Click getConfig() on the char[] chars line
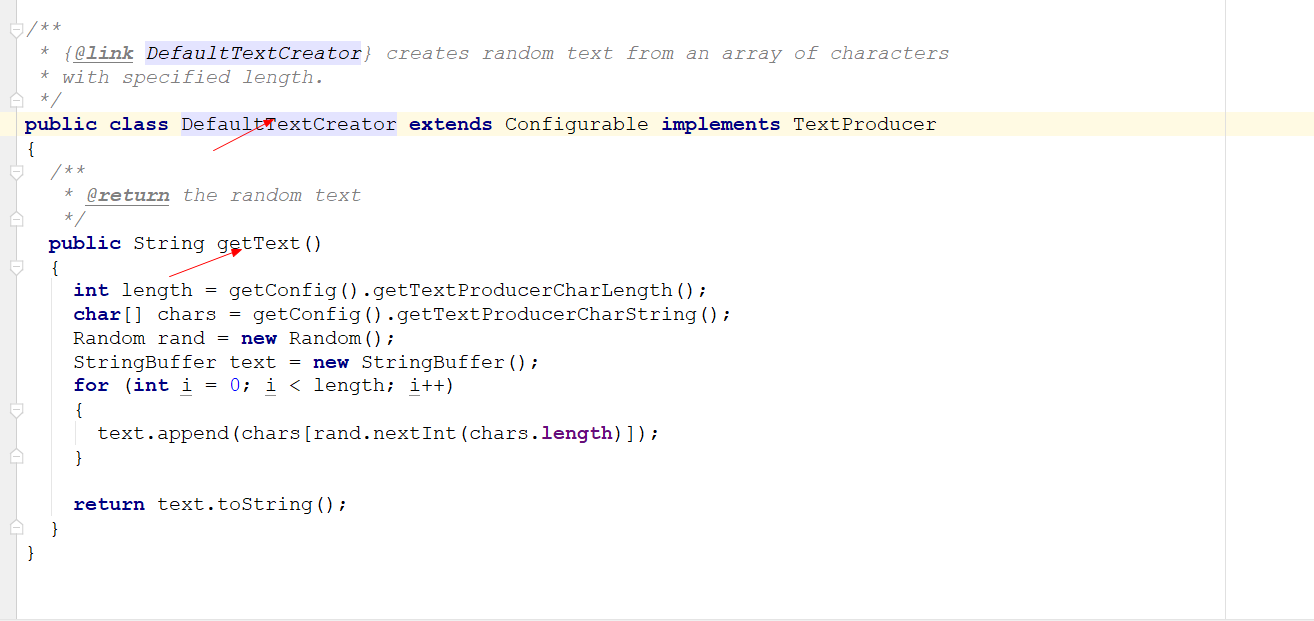 [318, 314]
